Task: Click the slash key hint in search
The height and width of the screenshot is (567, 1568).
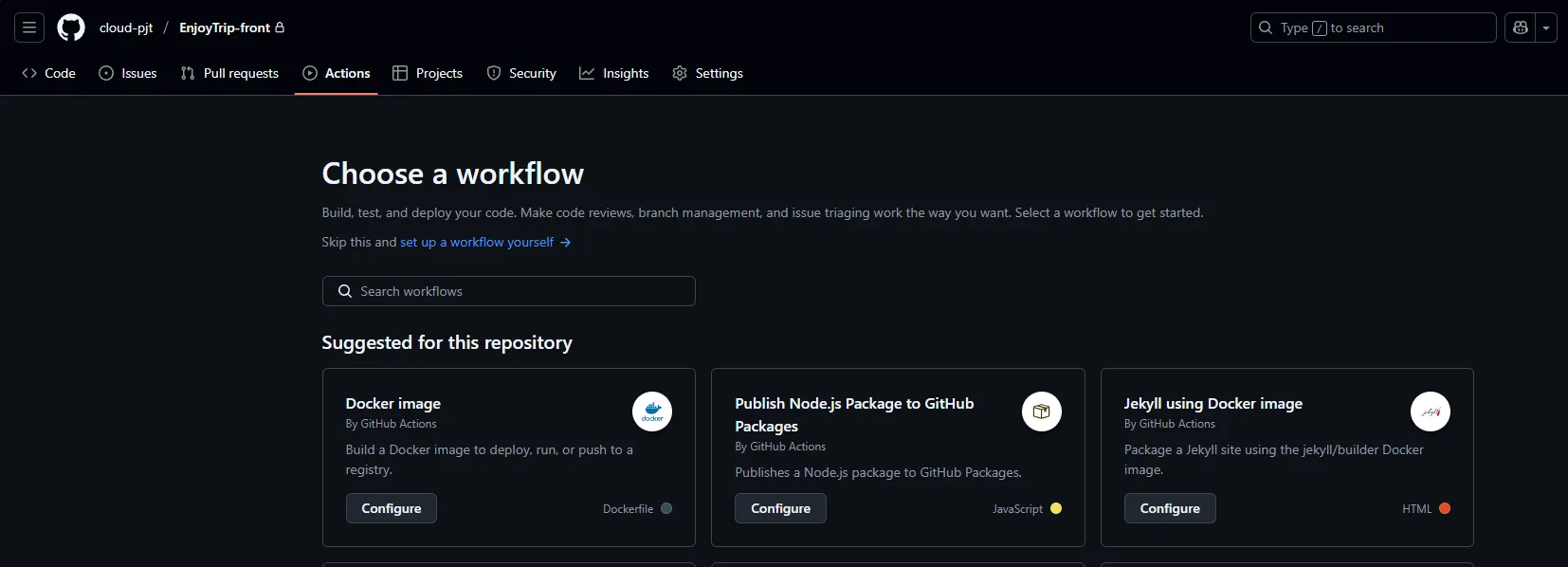Action: click(1319, 28)
